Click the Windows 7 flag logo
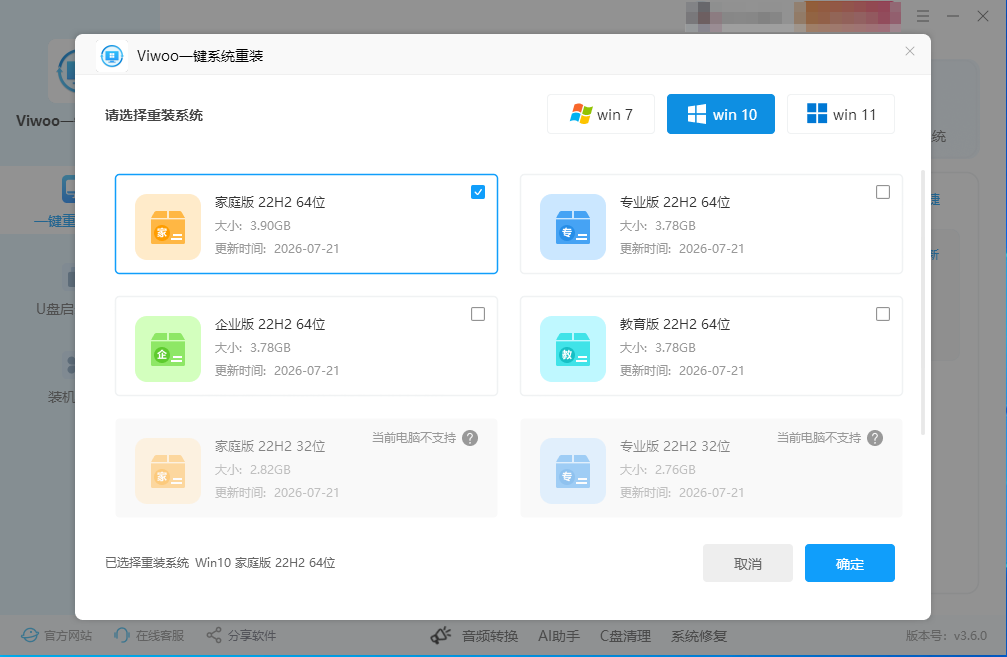1007x657 pixels. click(x=581, y=114)
